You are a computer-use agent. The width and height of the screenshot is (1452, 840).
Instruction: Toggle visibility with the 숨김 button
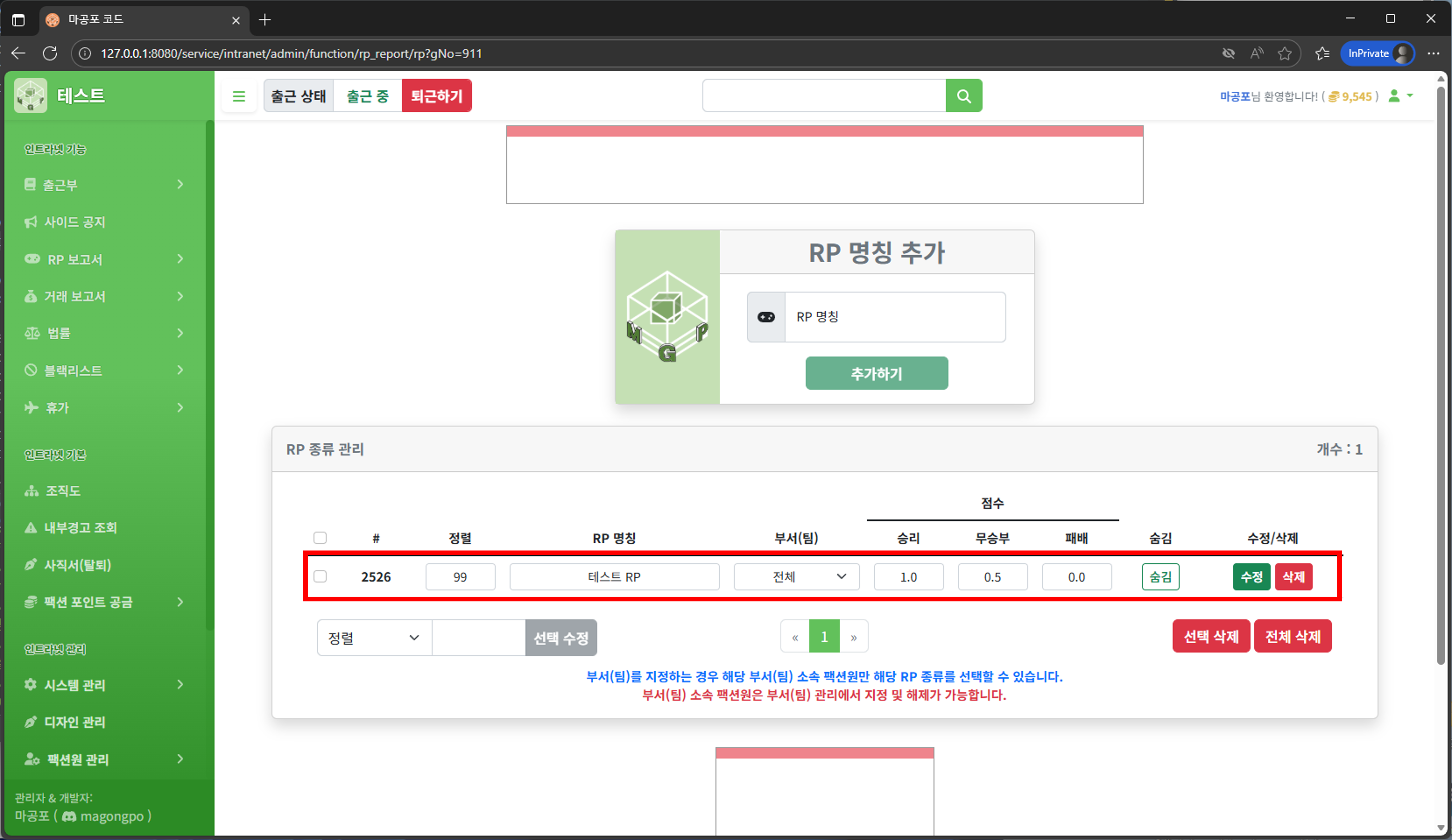coord(1160,577)
